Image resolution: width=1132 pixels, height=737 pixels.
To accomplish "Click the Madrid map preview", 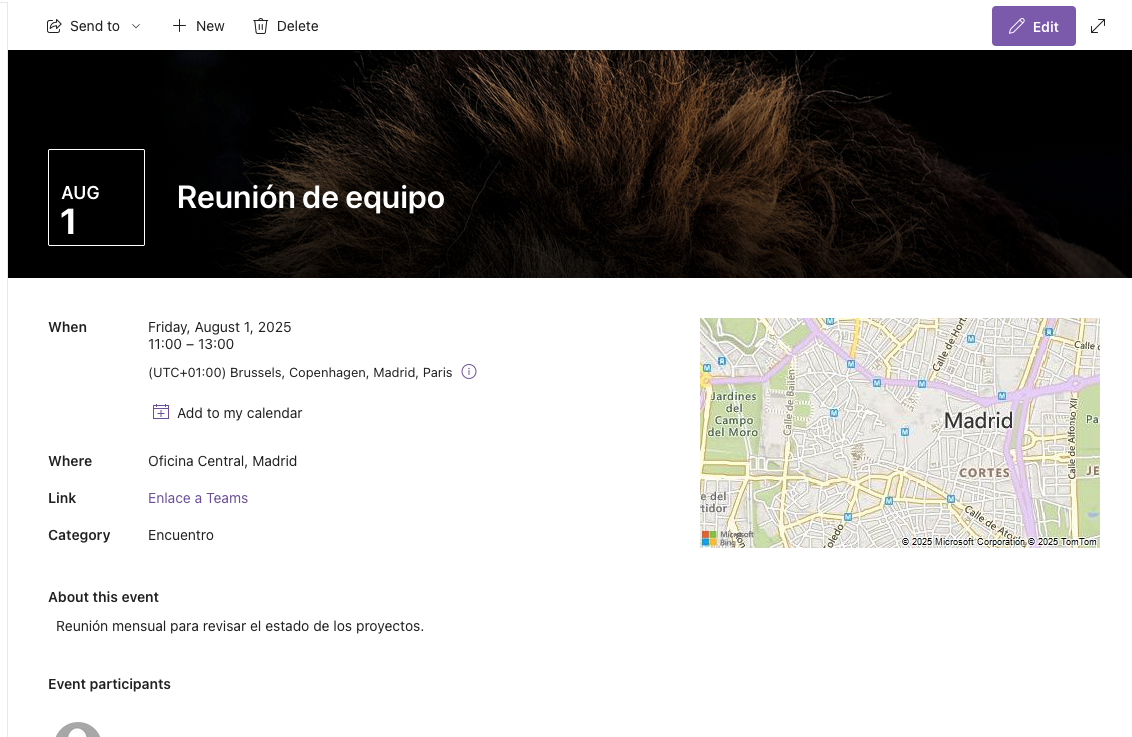I will (900, 433).
